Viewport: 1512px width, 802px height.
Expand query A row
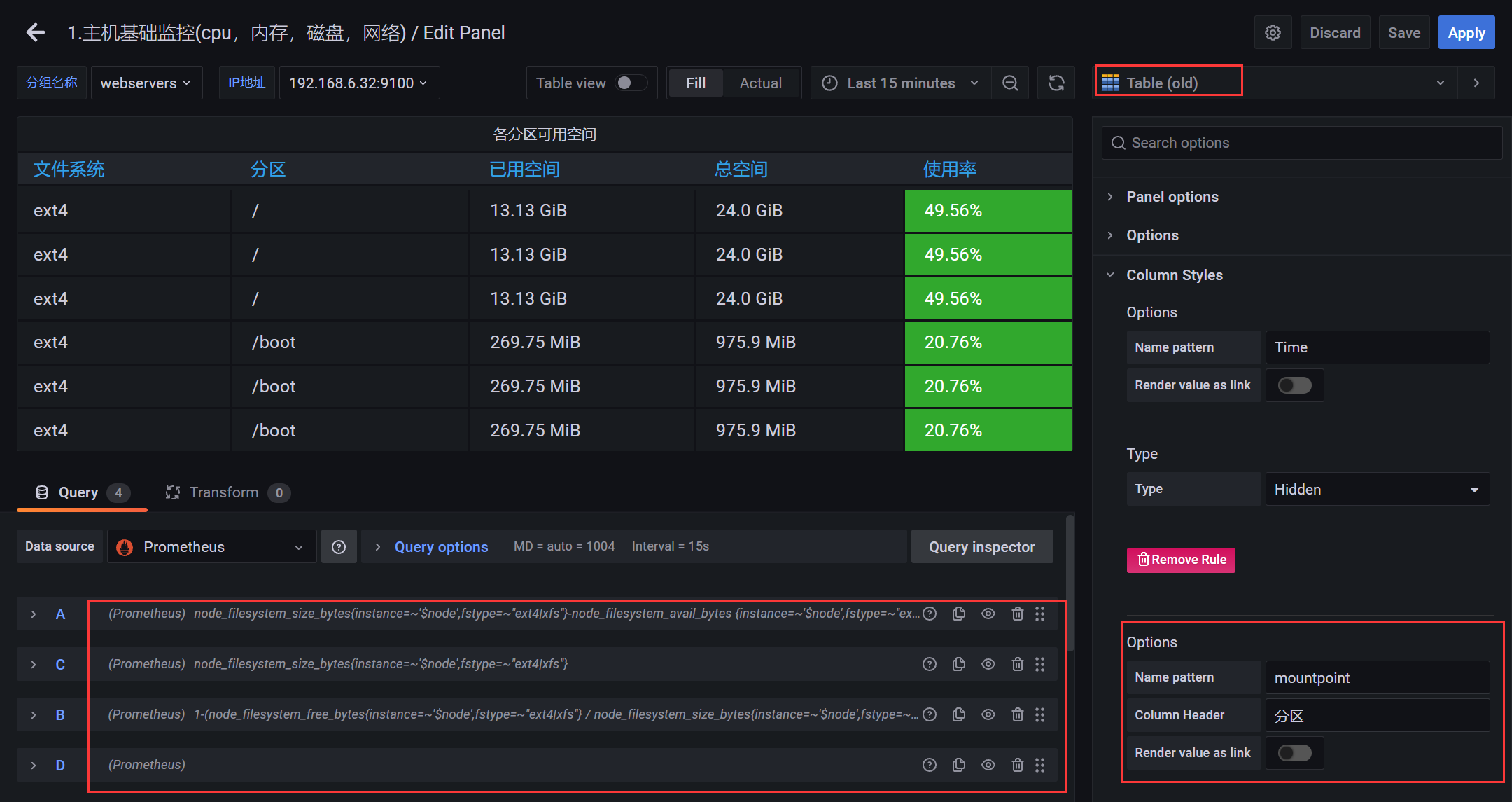[34, 614]
